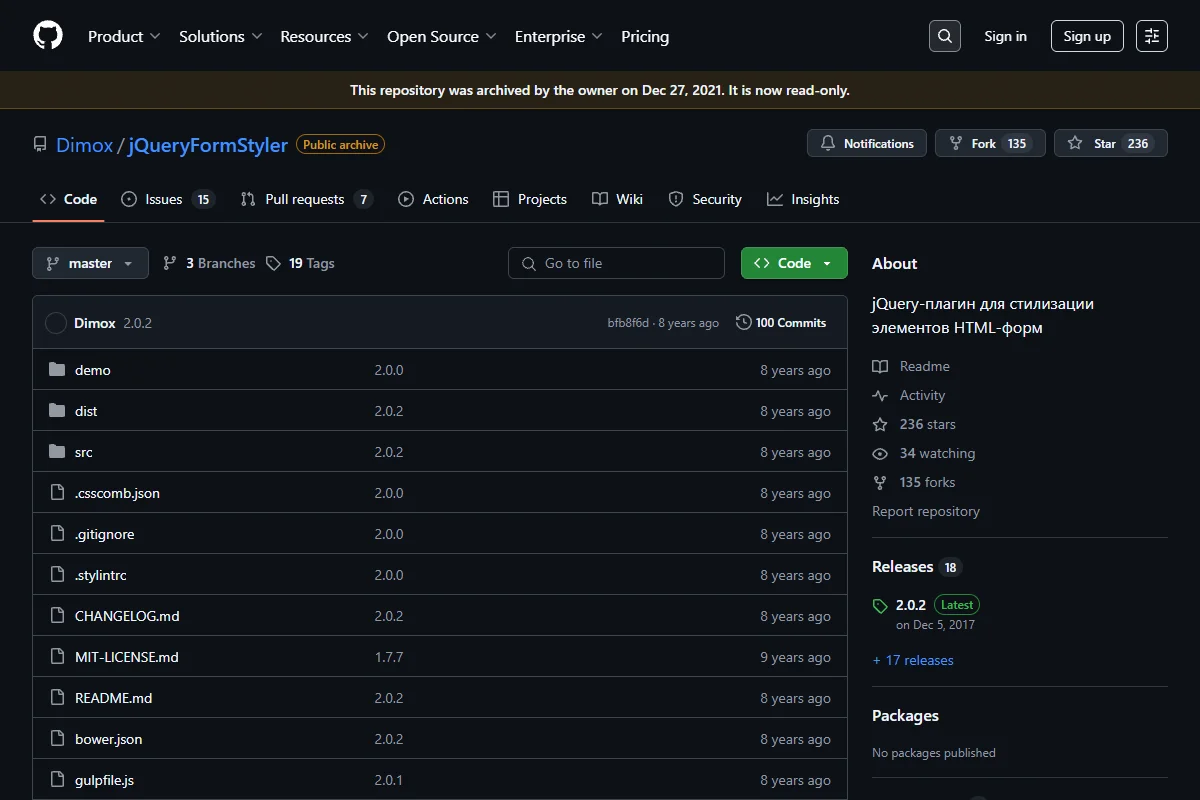Image resolution: width=1200 pixels, height=800 pixels.
Task: Click the 2.0.2 release tag icon
Action: click(x=880, y=606)
